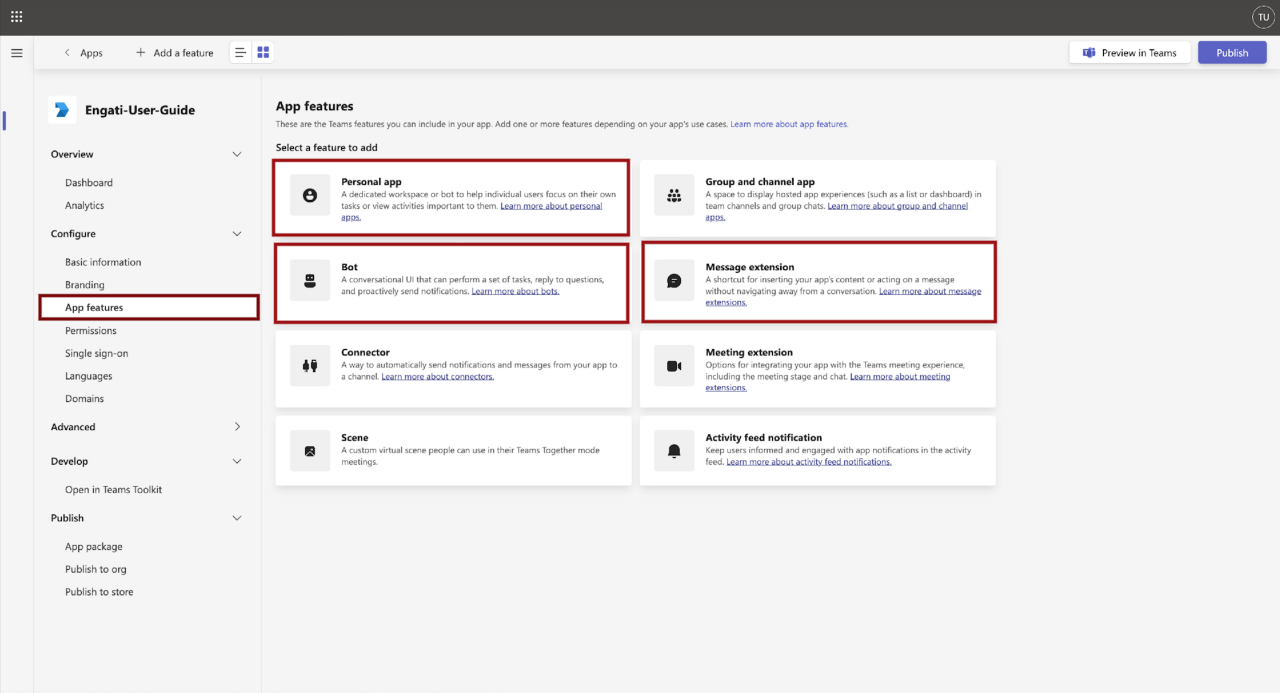
Task: Click the Microsoft Teams logo icon
Action: point(1089,53)
